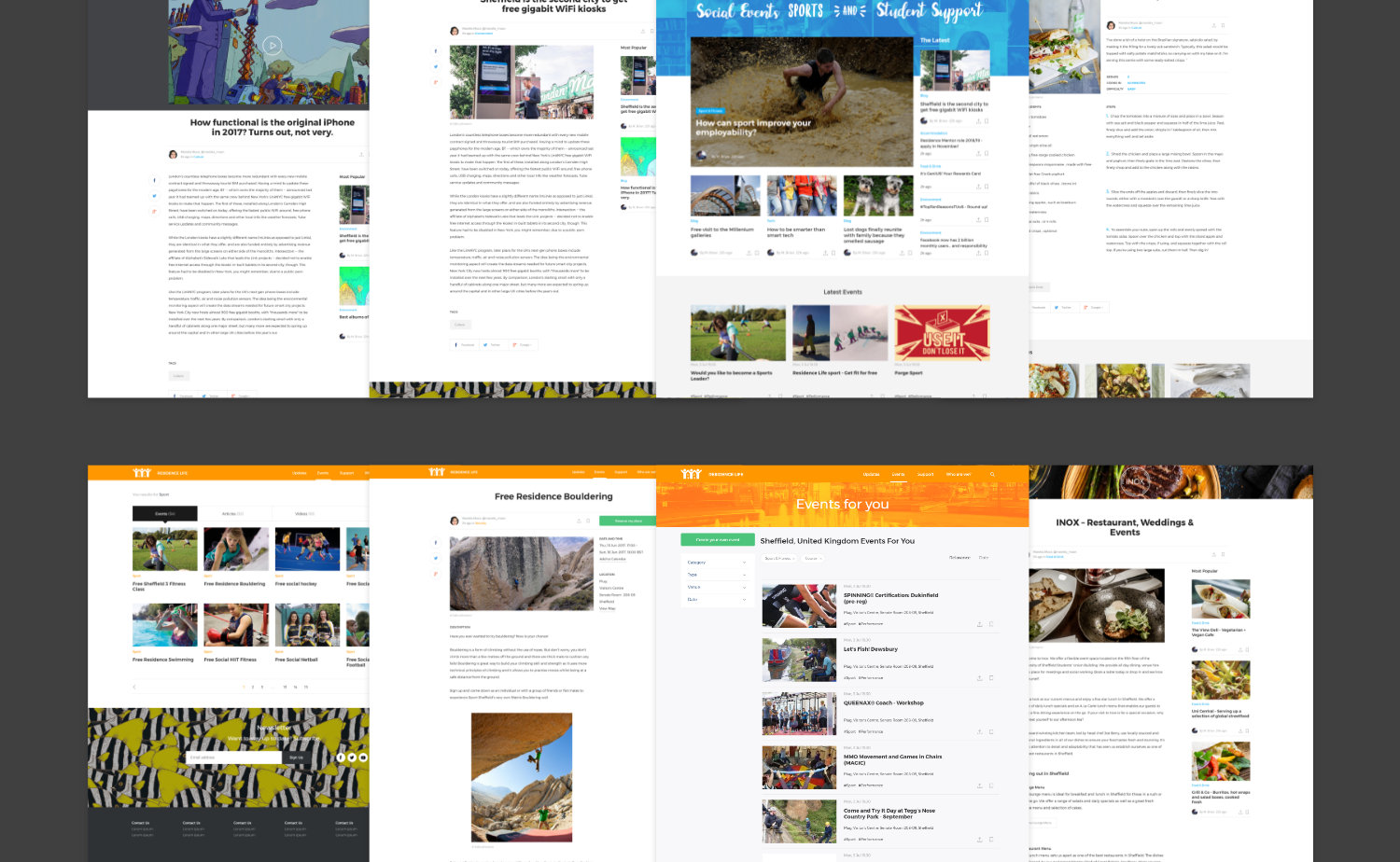Sort events by Date option beside Relevance
Viewport: 1400px width, 862px height.
pyautogui.click(x=983, y=558)
